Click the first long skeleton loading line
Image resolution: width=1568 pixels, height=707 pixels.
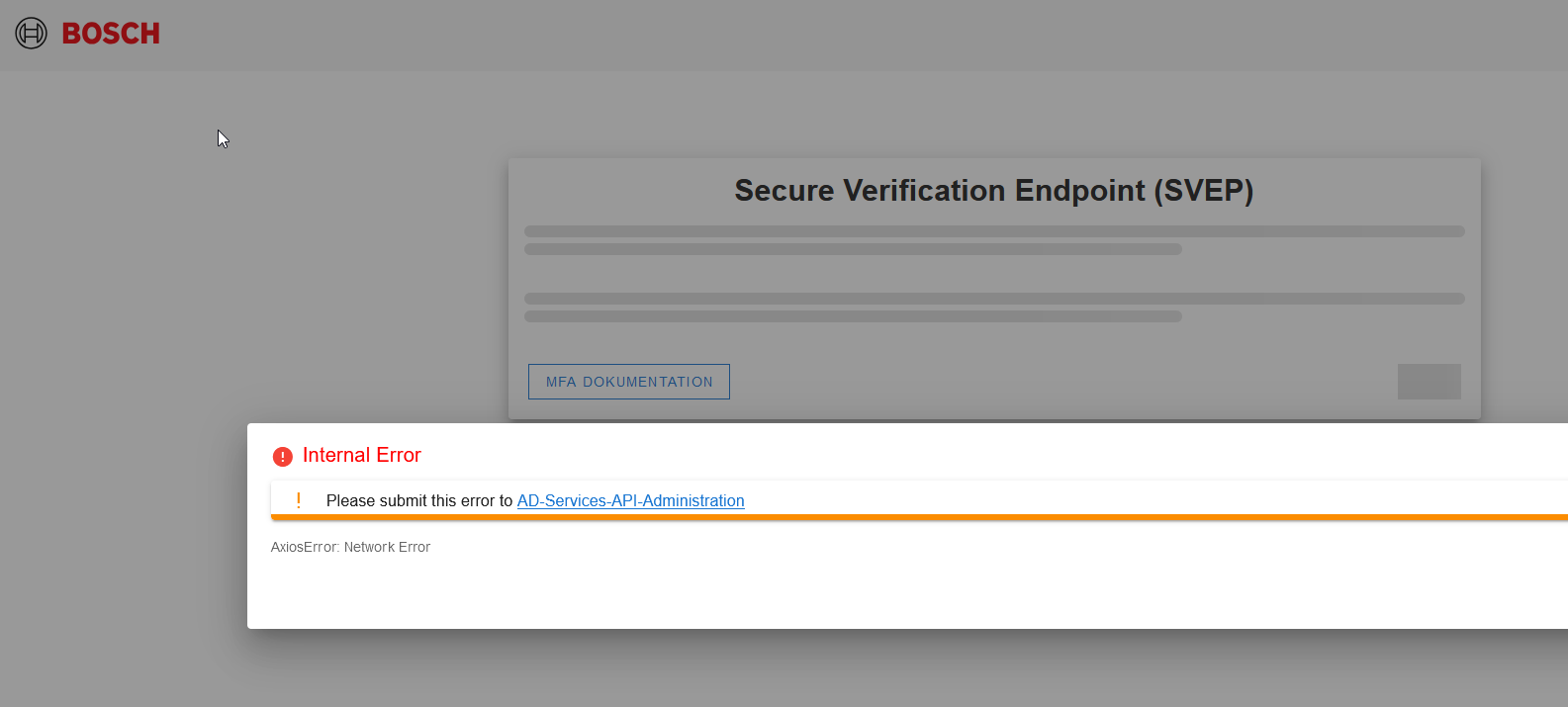pyautogui.click(x=994, y=231)
